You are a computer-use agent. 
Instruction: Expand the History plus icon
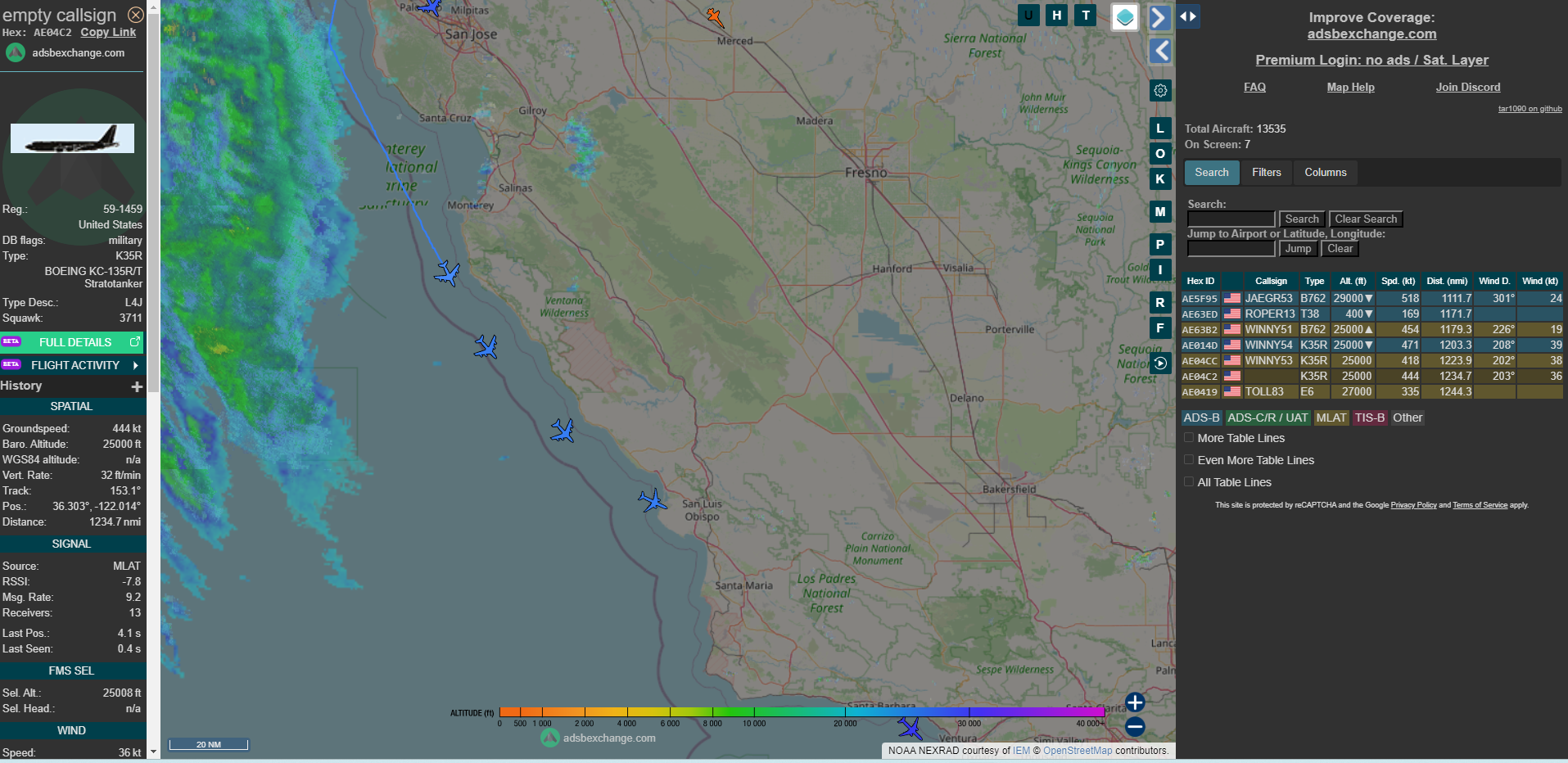pyautogui.click(x=137, y=386)
